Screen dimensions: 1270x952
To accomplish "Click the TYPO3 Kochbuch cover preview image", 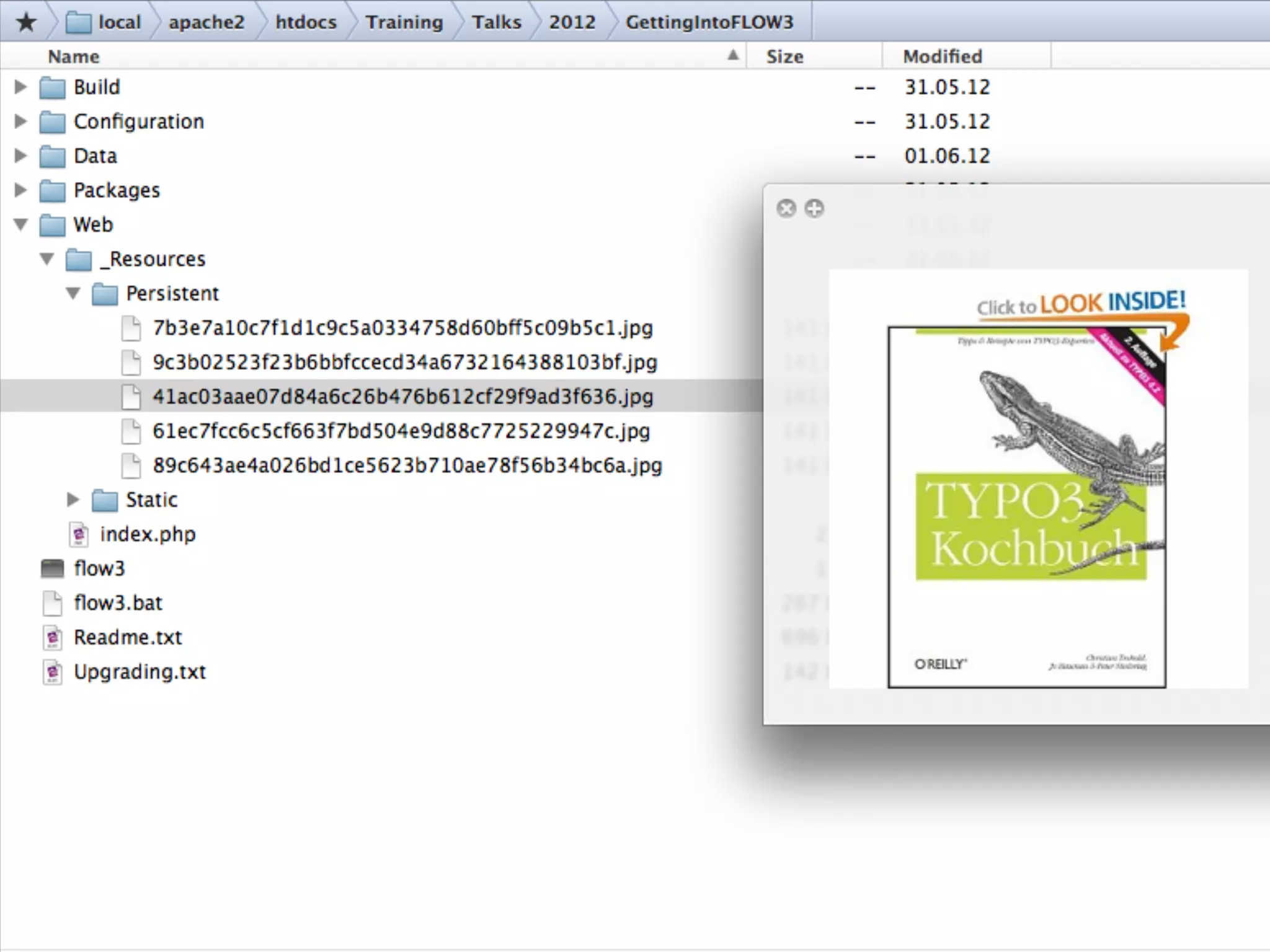I will (x=1026, y=506).
